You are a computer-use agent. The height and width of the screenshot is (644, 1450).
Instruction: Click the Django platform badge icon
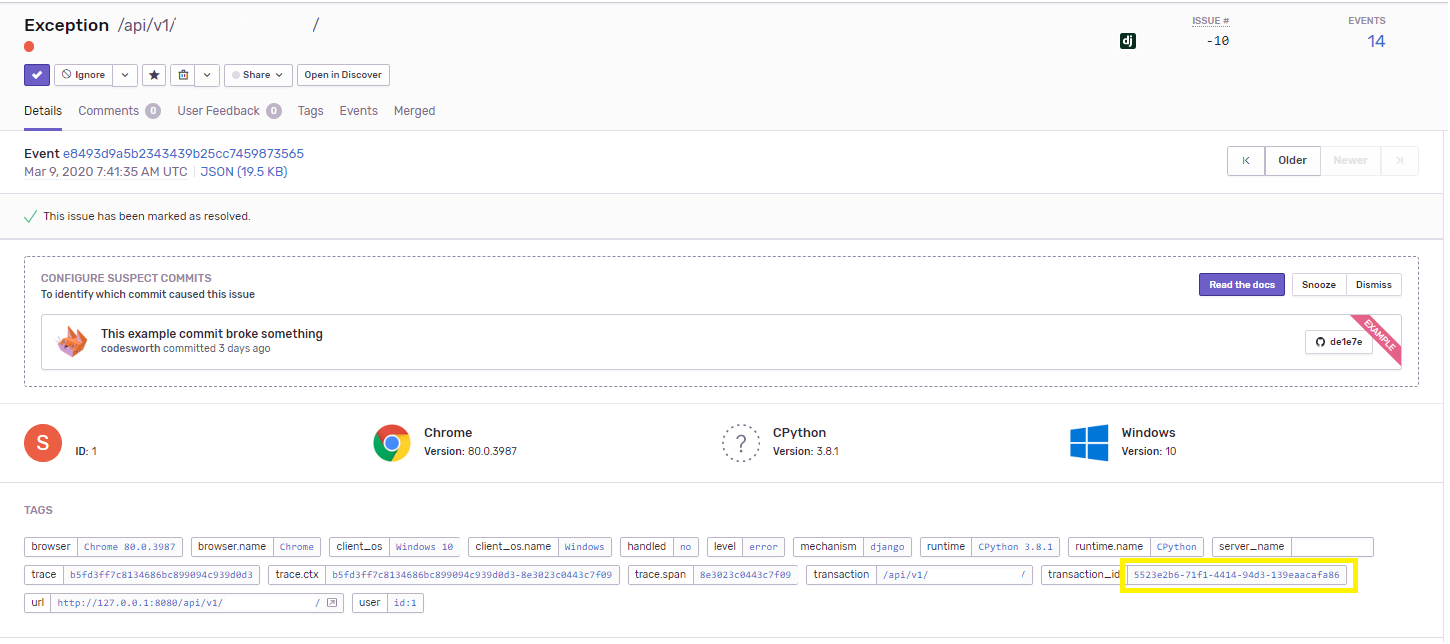coord(1127,41)
